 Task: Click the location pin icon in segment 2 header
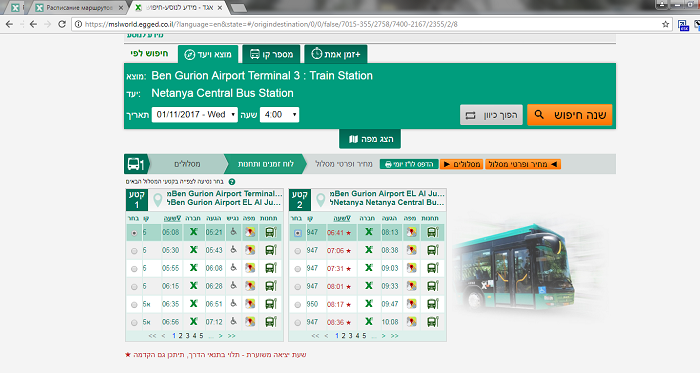coord(320,199)
